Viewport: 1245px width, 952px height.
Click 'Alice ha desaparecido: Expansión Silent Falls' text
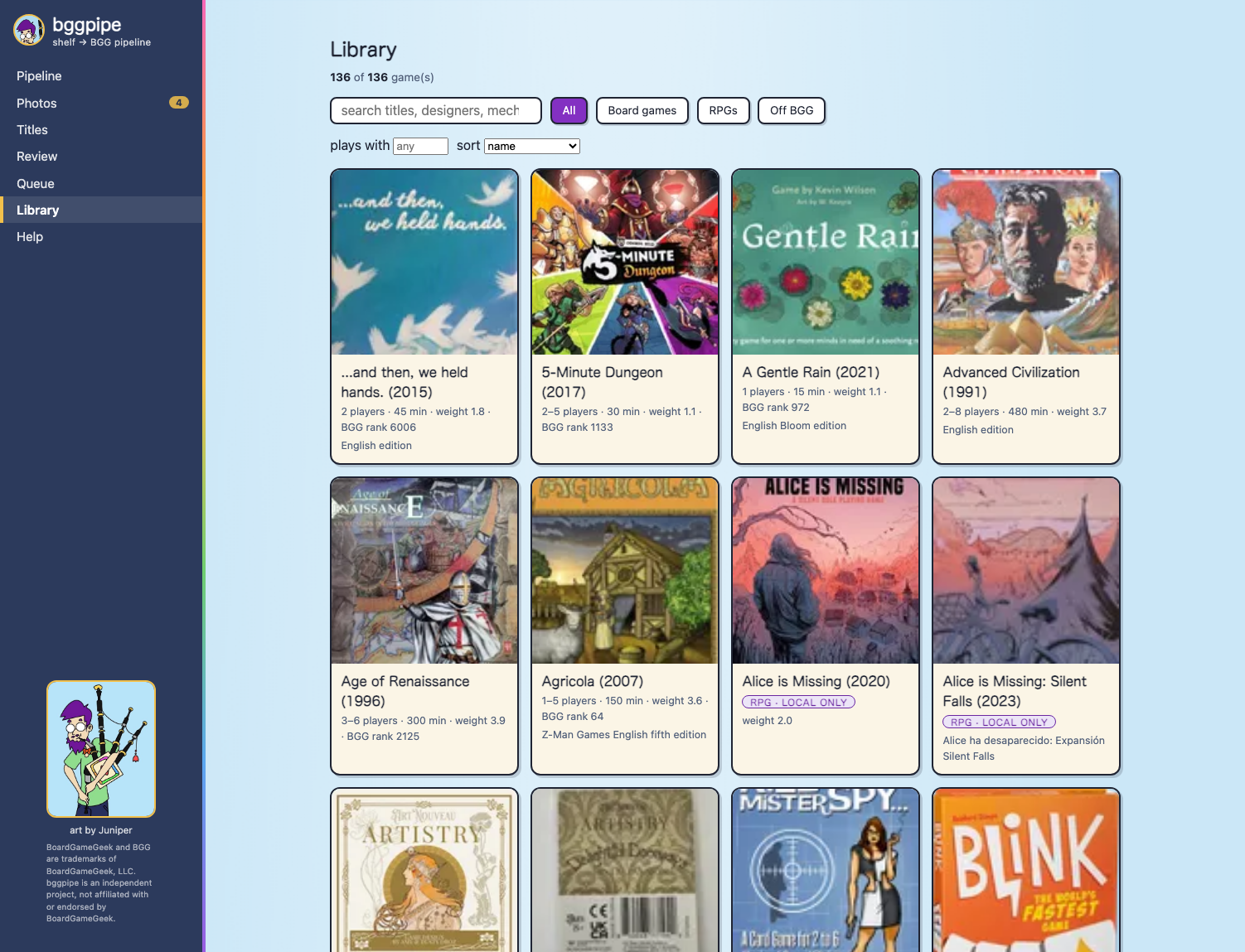coord(1024,748)
